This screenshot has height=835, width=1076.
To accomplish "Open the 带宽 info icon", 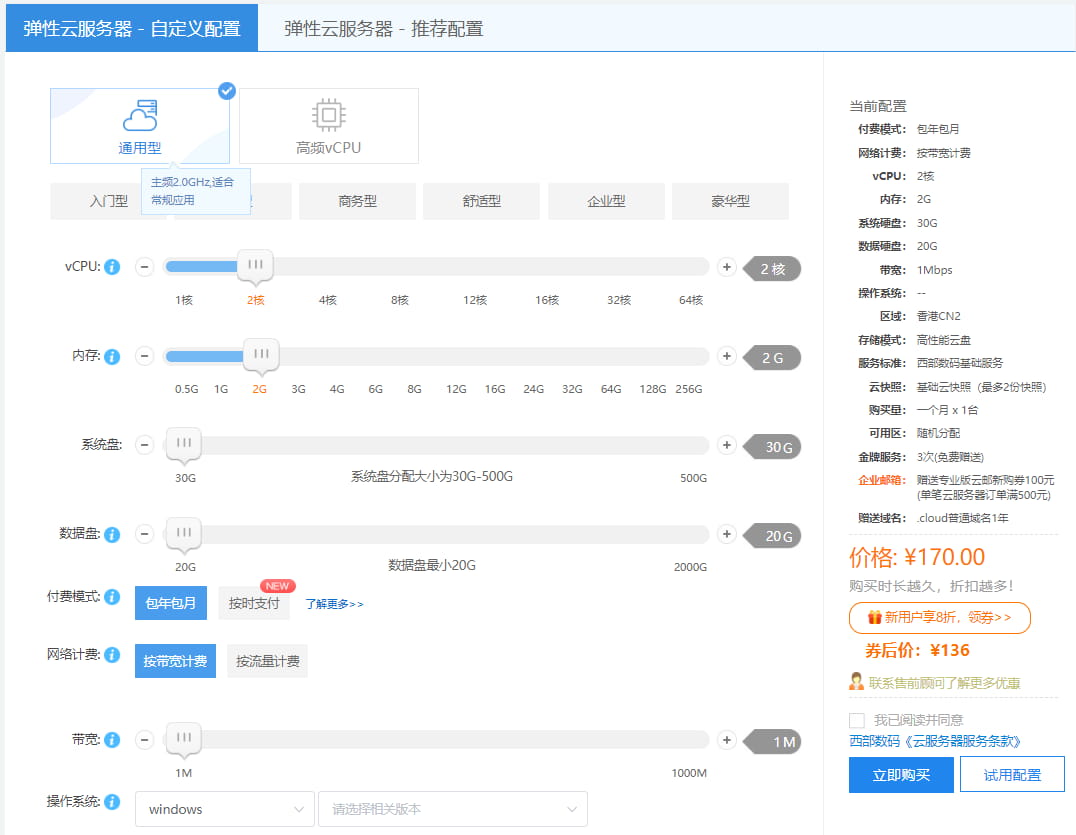I will point(112,739).
